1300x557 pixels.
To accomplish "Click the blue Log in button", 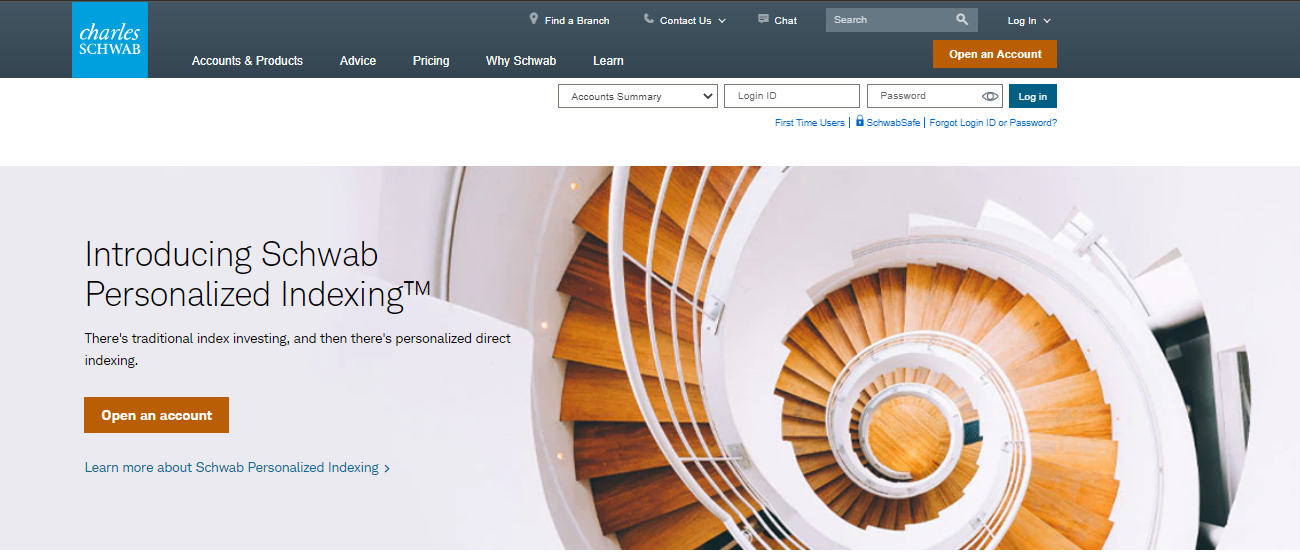I will coord(1033,96).
